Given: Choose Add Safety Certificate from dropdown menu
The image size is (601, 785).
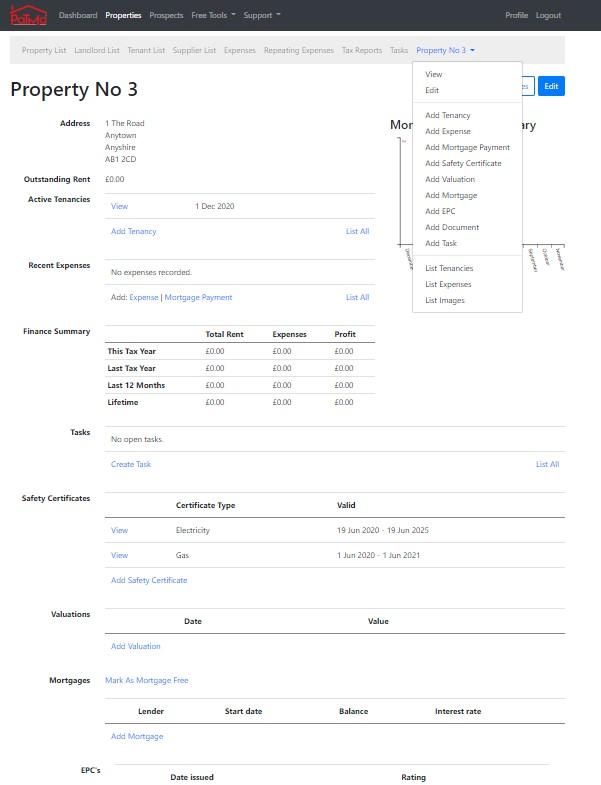Looking at the screenshot, I should [463, 163].
